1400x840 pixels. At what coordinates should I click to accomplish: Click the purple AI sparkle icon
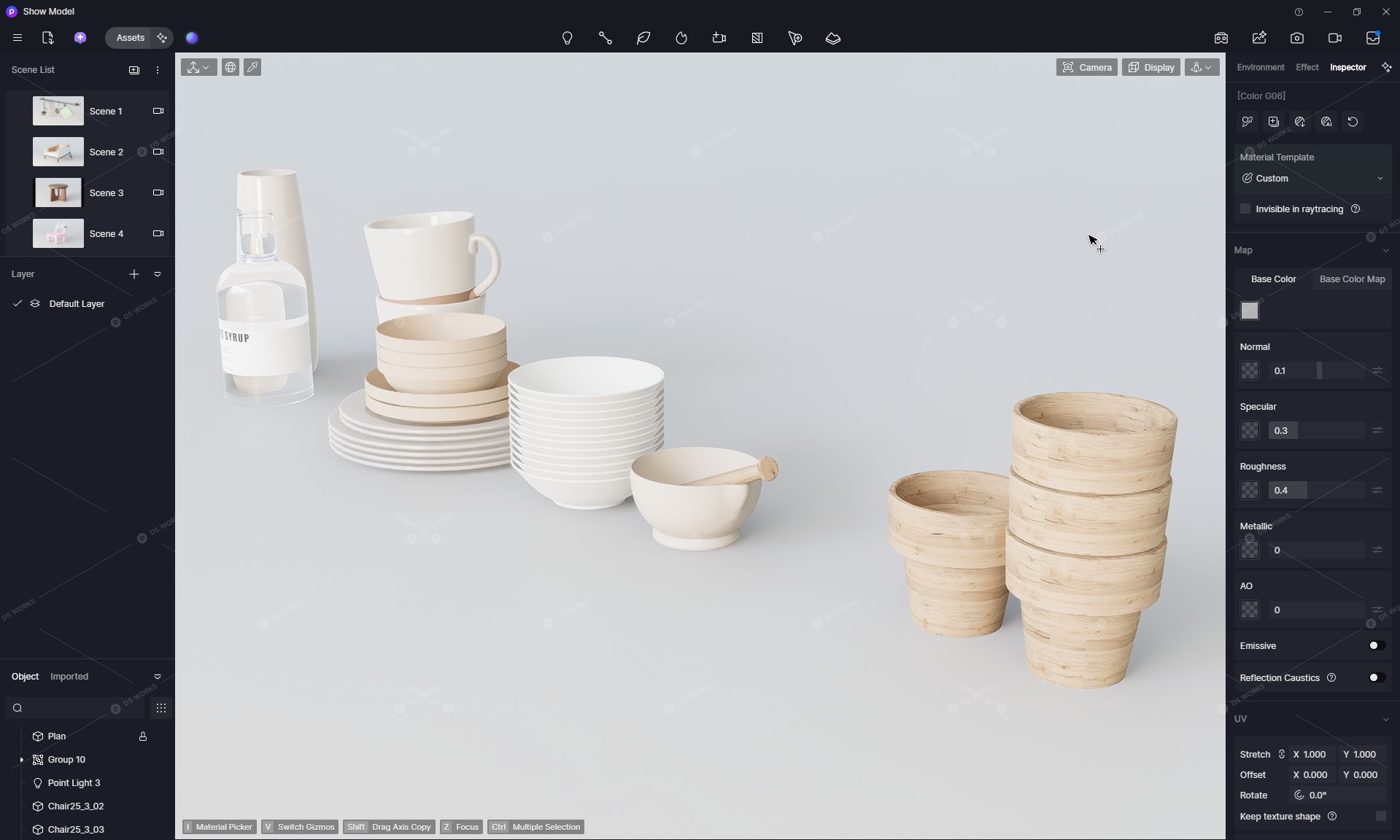(80, 38)
